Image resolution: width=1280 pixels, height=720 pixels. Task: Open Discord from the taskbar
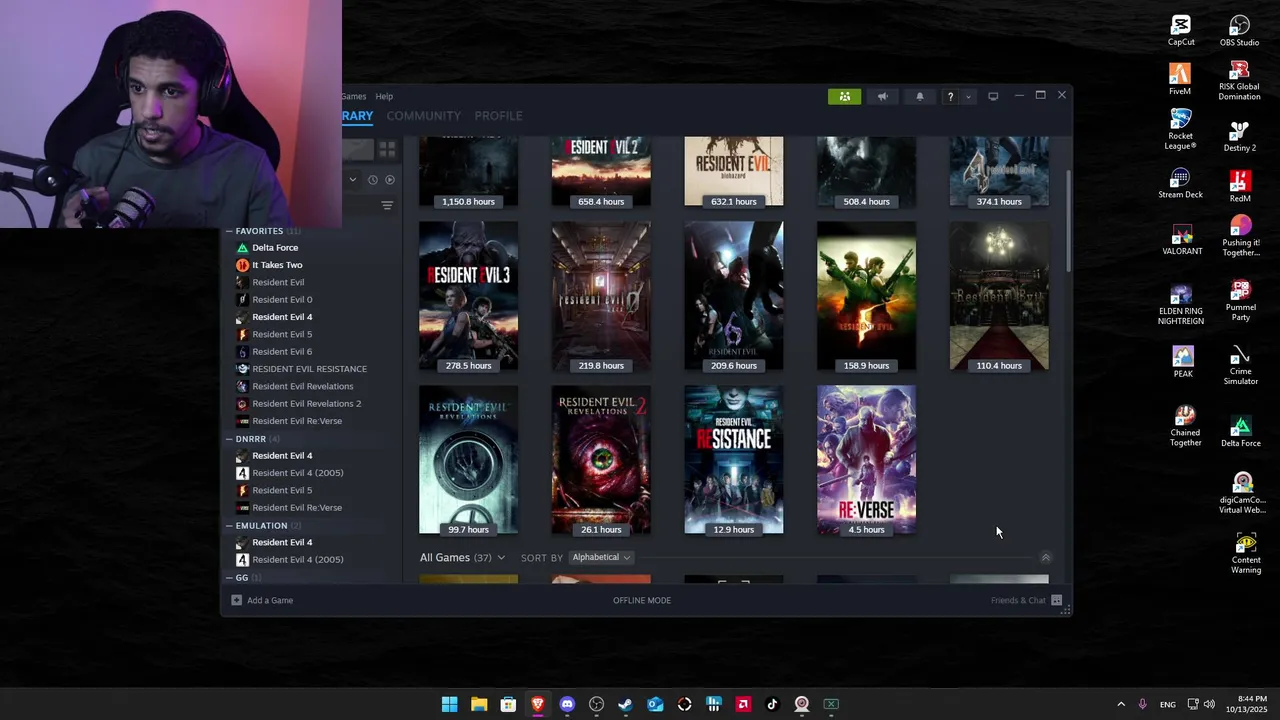(x=567, y=704)
